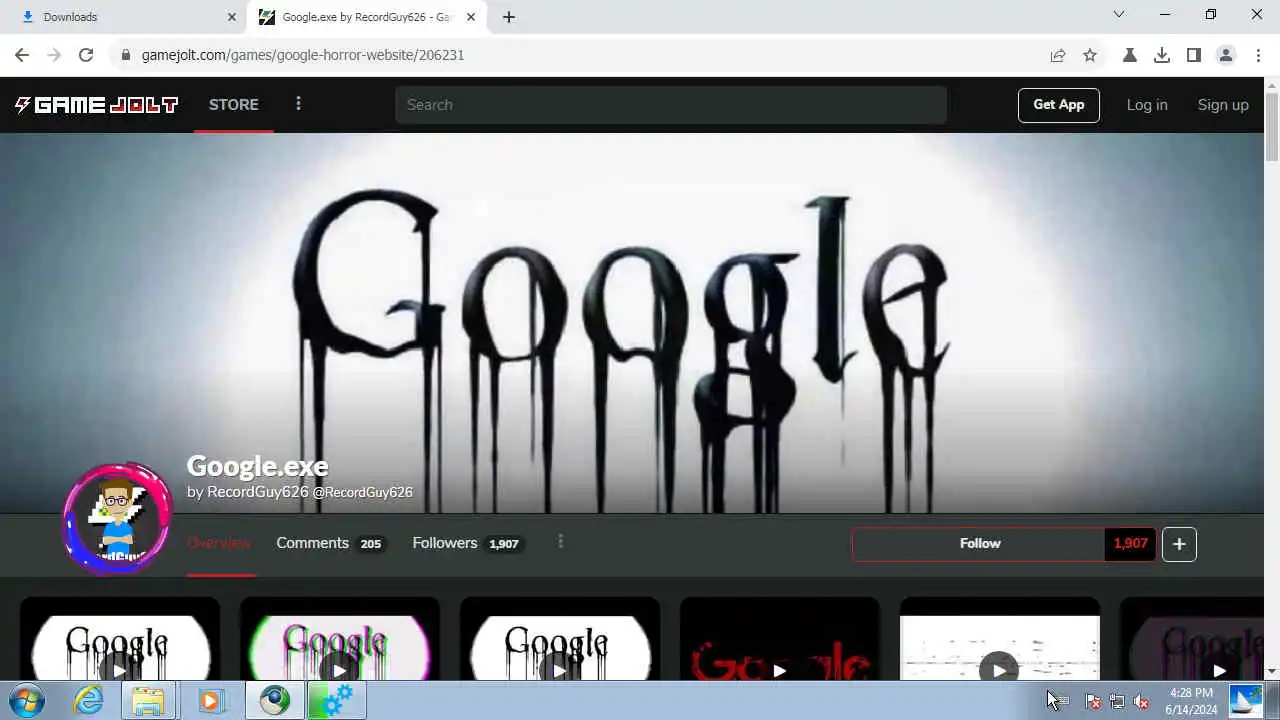Go to the Game Jolt home logo
Viewport: 1280px width, 720px height.
click(x=96, y=105)
